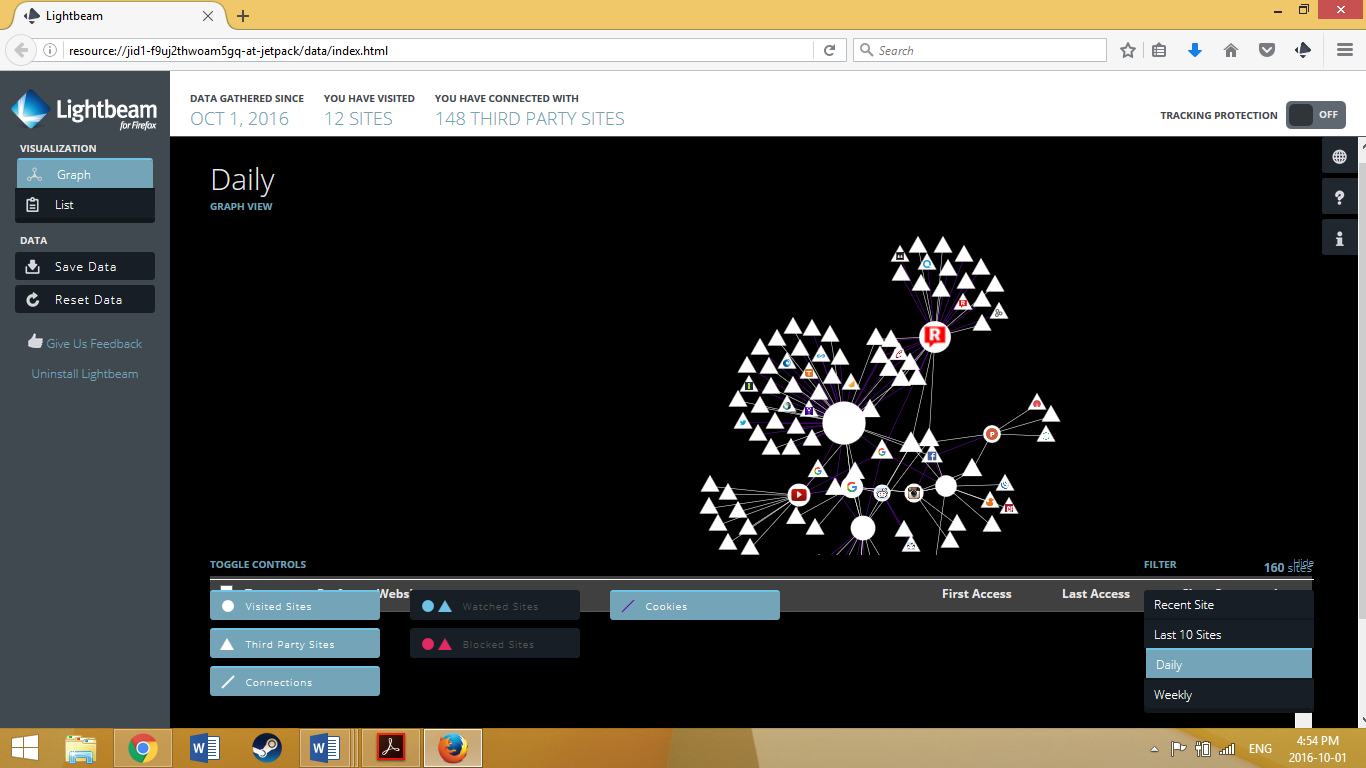Select the large blank white circle node

tap(844, 423)
